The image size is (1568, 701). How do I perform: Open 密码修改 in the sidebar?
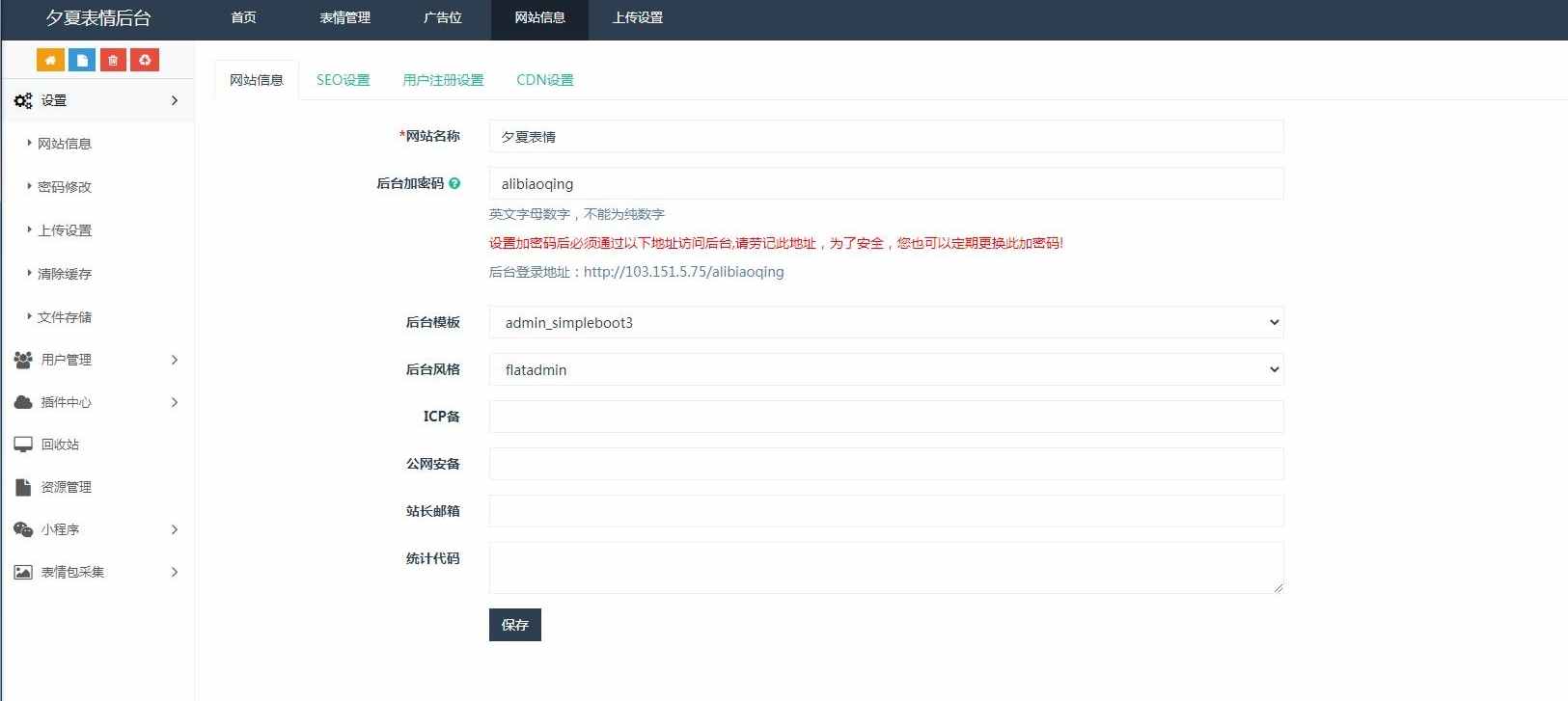tap(65, 187)
